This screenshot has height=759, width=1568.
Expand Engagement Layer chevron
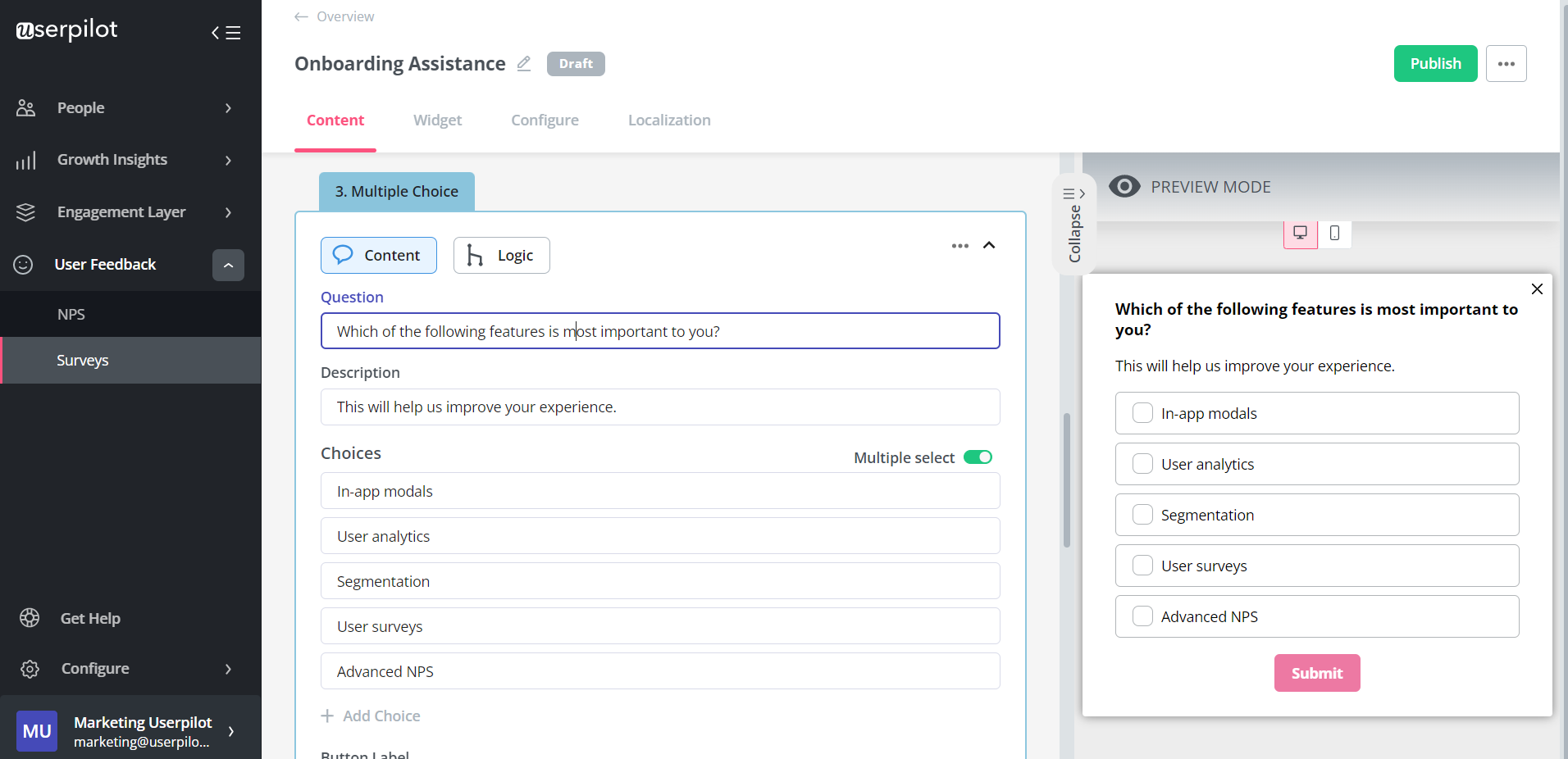229,212
